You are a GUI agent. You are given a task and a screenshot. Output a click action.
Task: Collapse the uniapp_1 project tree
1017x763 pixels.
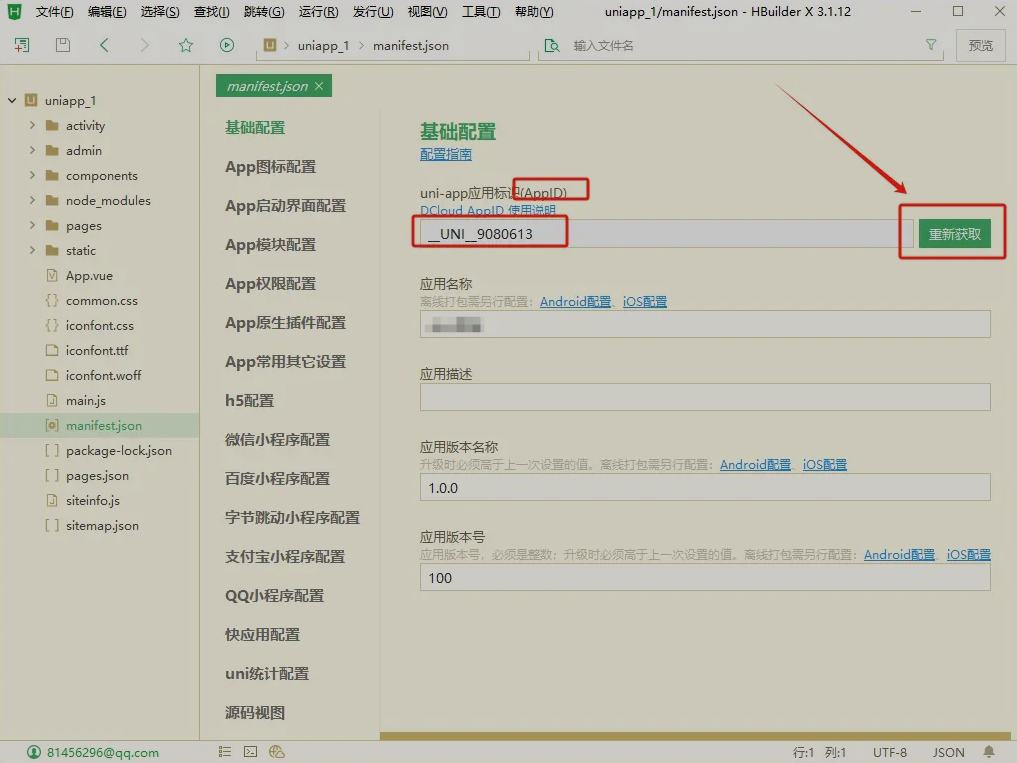pos(12,101)
